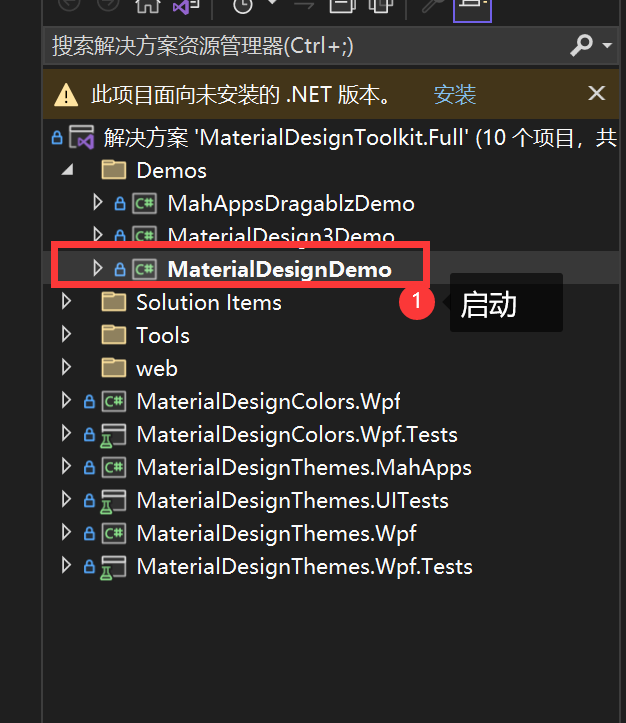This screenshot has width=626, height=723.
Task: Expand the MaterialDesignDemo project
Action: pyautogui.click(x=97, y=268)
